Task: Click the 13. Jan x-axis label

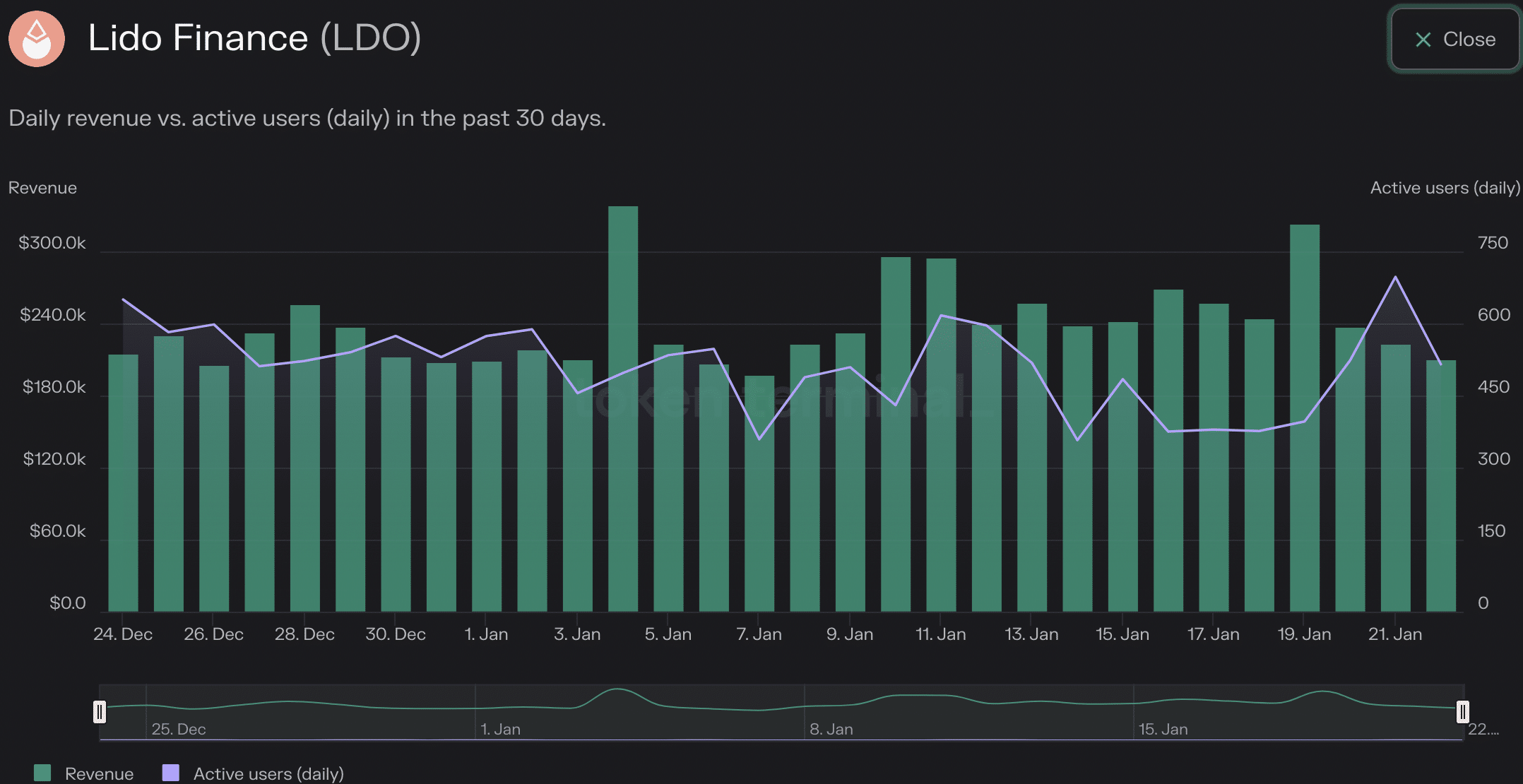Action: coord(1032,634)
